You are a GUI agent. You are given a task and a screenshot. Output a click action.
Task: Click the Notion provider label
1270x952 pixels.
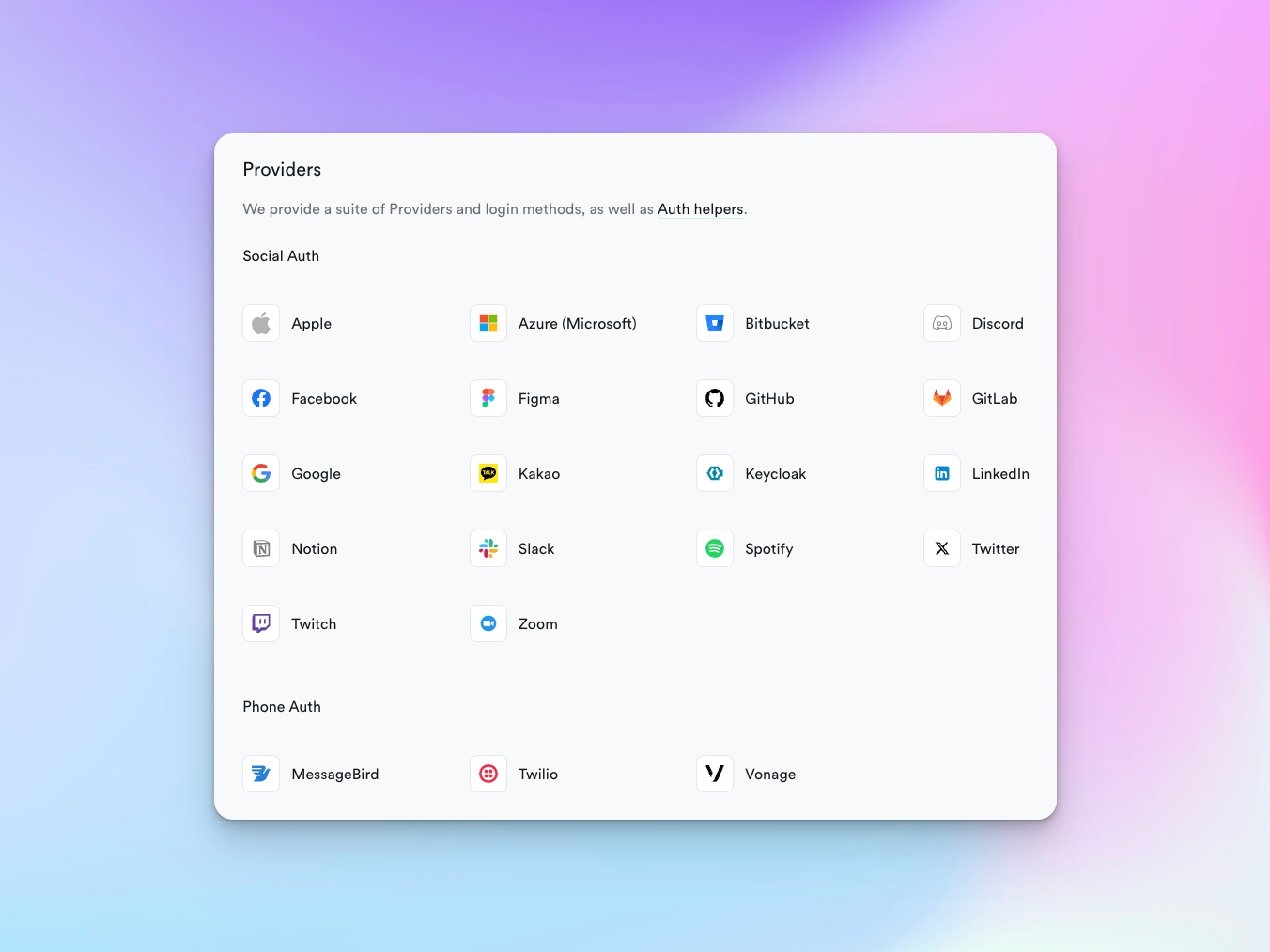314,549
